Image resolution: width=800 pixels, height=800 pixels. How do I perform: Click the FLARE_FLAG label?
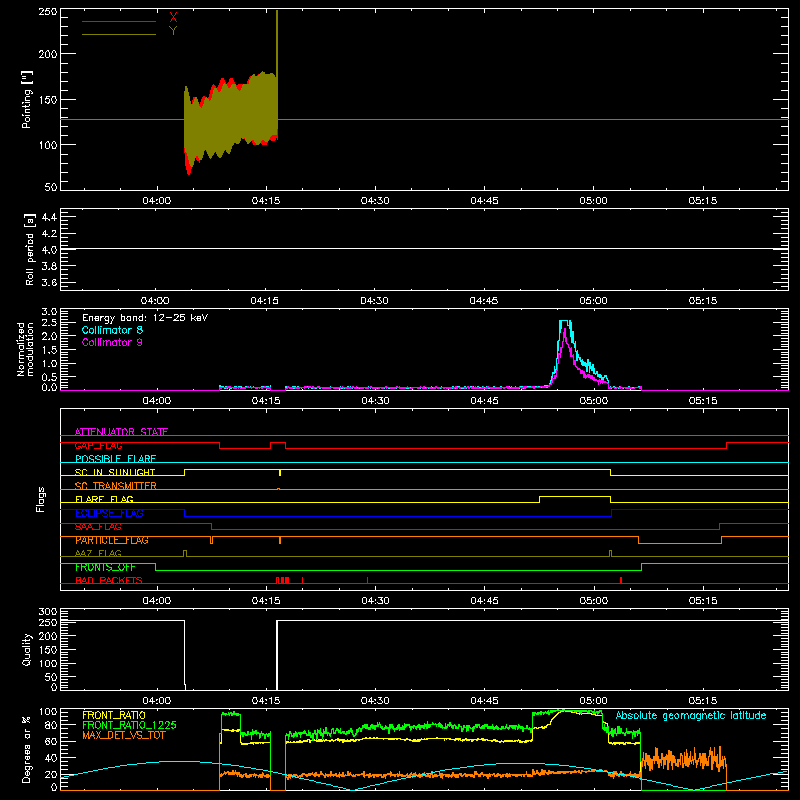pos(104,499)
